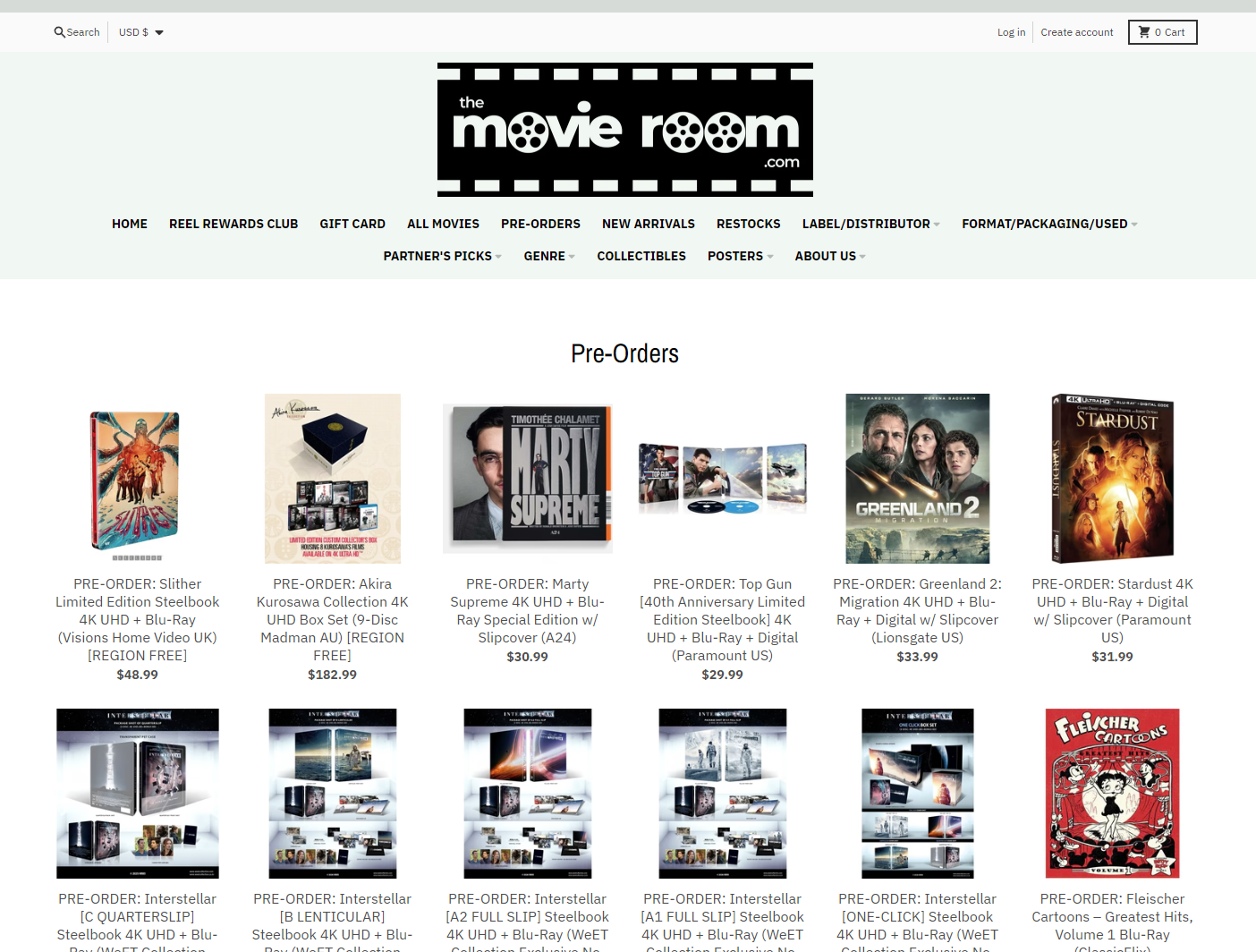Expand the LABEL/DISTRIBUTOR dropdown menu

tap(871, 224)
